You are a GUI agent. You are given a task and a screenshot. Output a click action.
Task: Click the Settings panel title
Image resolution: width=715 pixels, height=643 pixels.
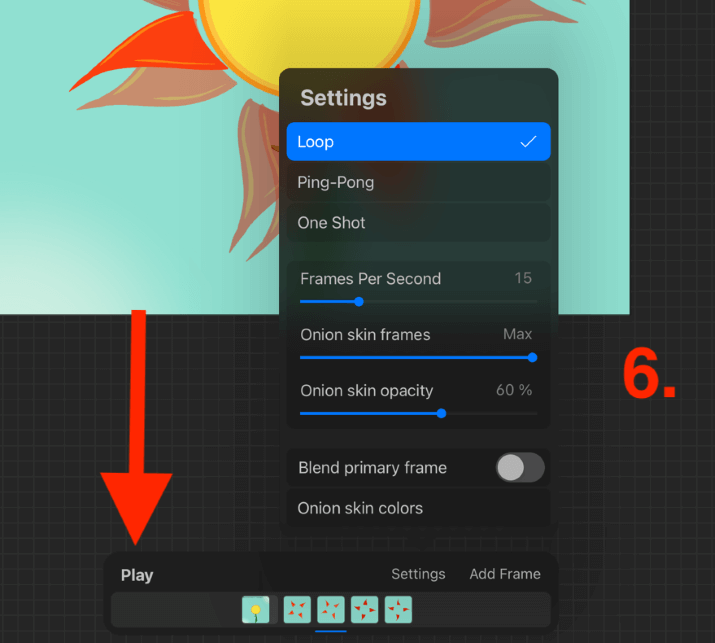coord(343,98)
